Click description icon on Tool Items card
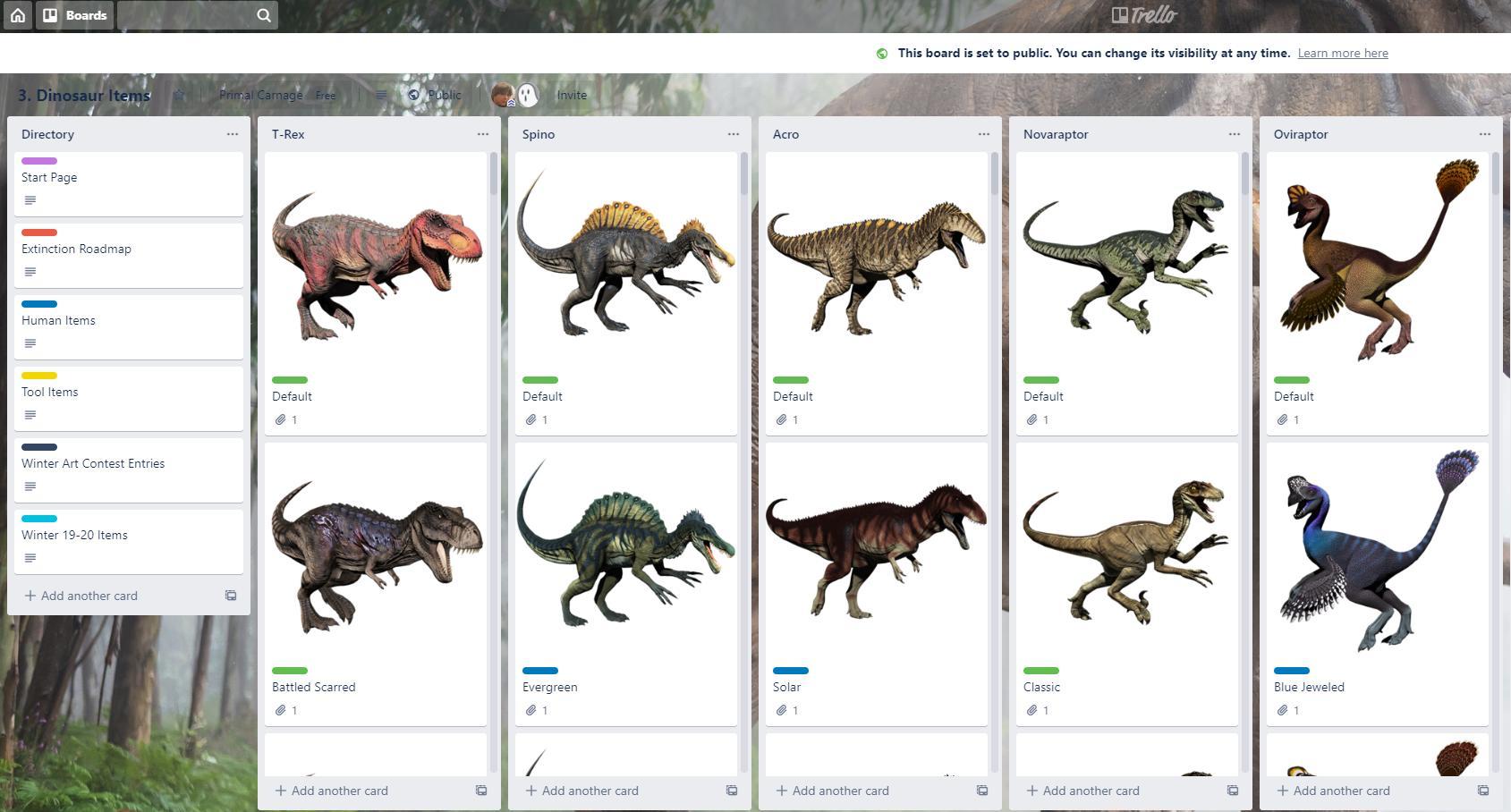The image size is (1511, 812). (x=30, y=415)
